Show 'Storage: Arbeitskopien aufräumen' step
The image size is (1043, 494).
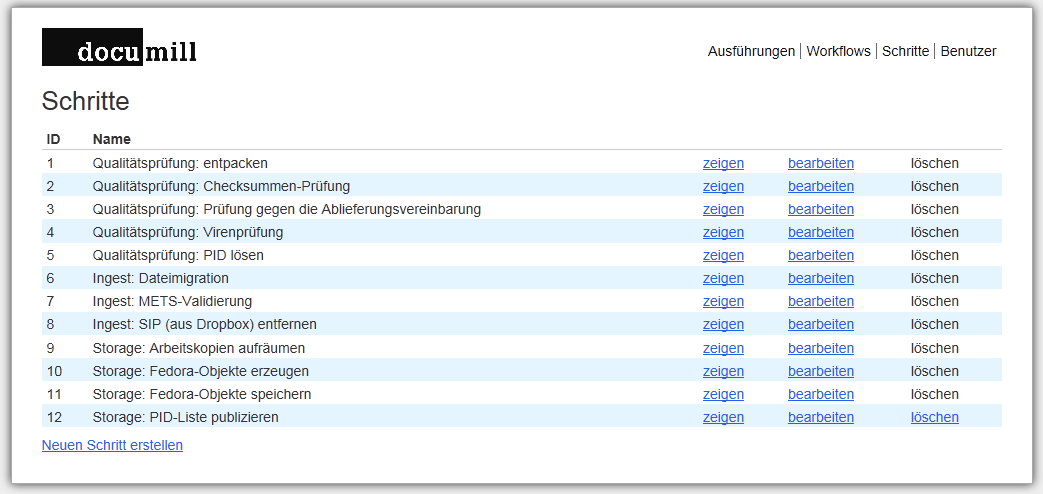point(723,348)
